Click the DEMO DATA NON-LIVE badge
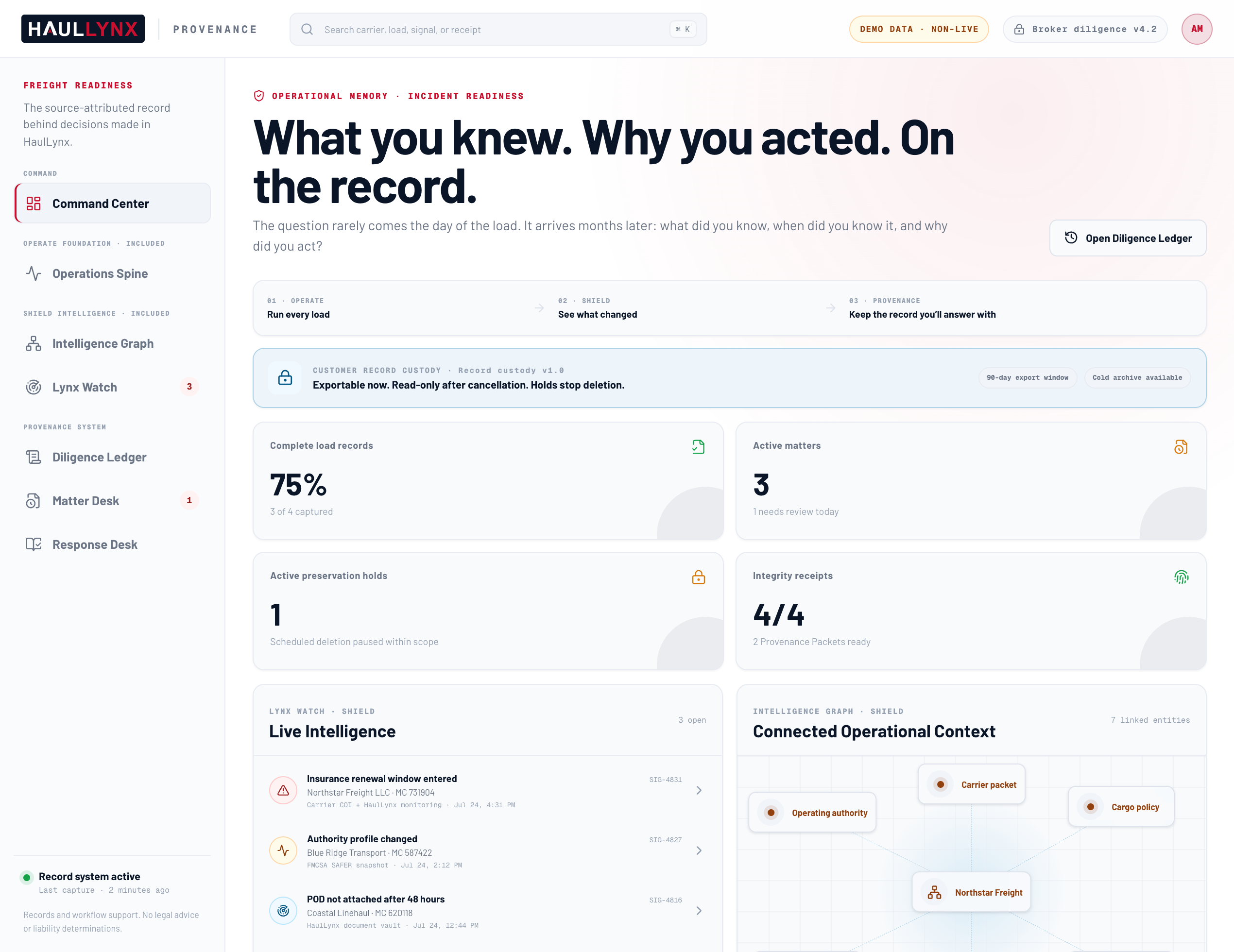The height and width of the screenshot is (952, 1234). click(x=919, y=29)
